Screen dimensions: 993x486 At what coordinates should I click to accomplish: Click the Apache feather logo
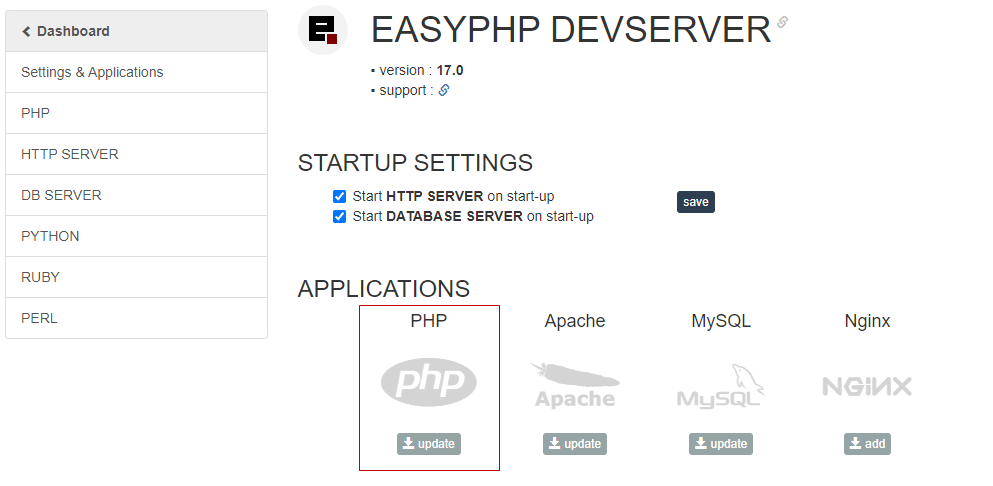click(575, 385)
